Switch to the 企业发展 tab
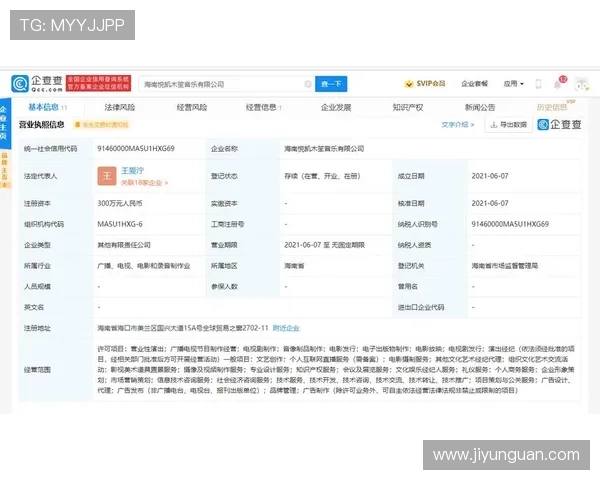 tap(336, 107)
